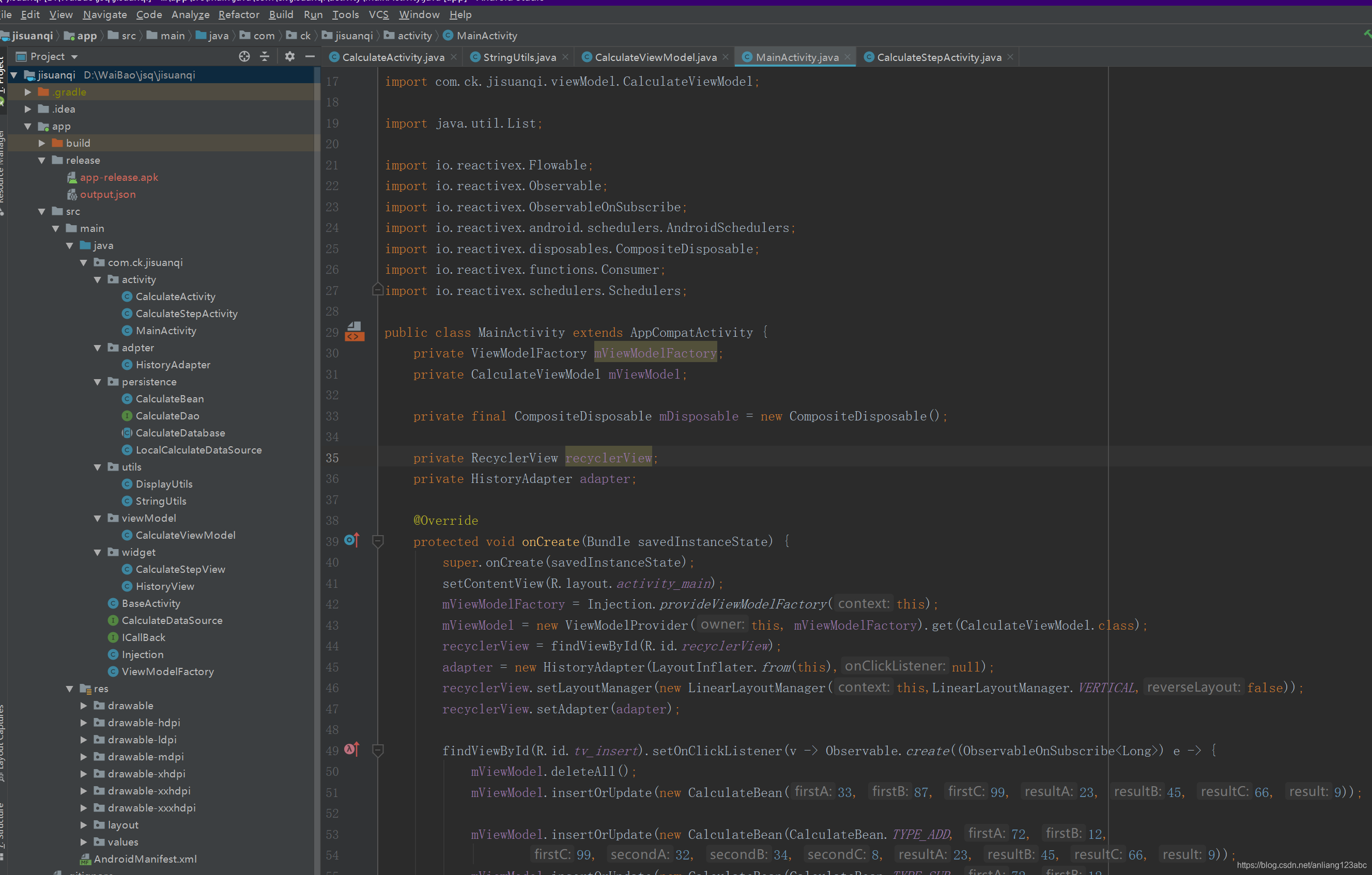The image size is (1372, 875).
Task: Click the collapse all icon in Project panel
Action: click(x=265, y=56)
